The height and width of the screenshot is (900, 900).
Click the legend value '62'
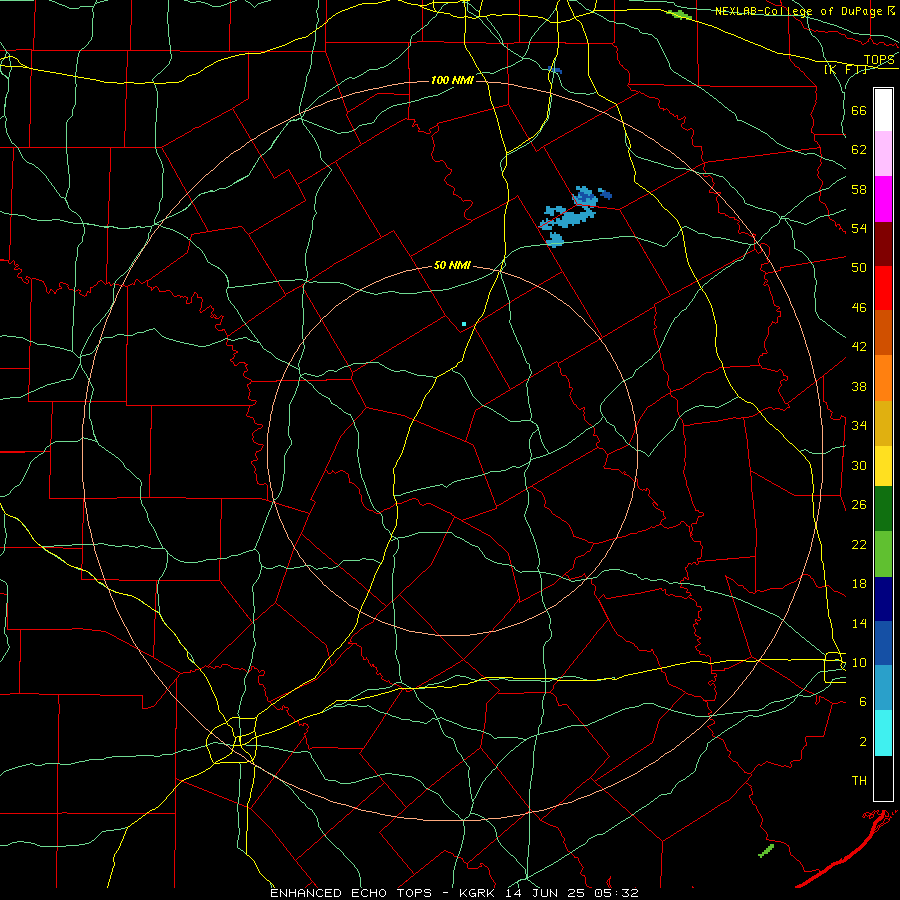tap(859, 150)
